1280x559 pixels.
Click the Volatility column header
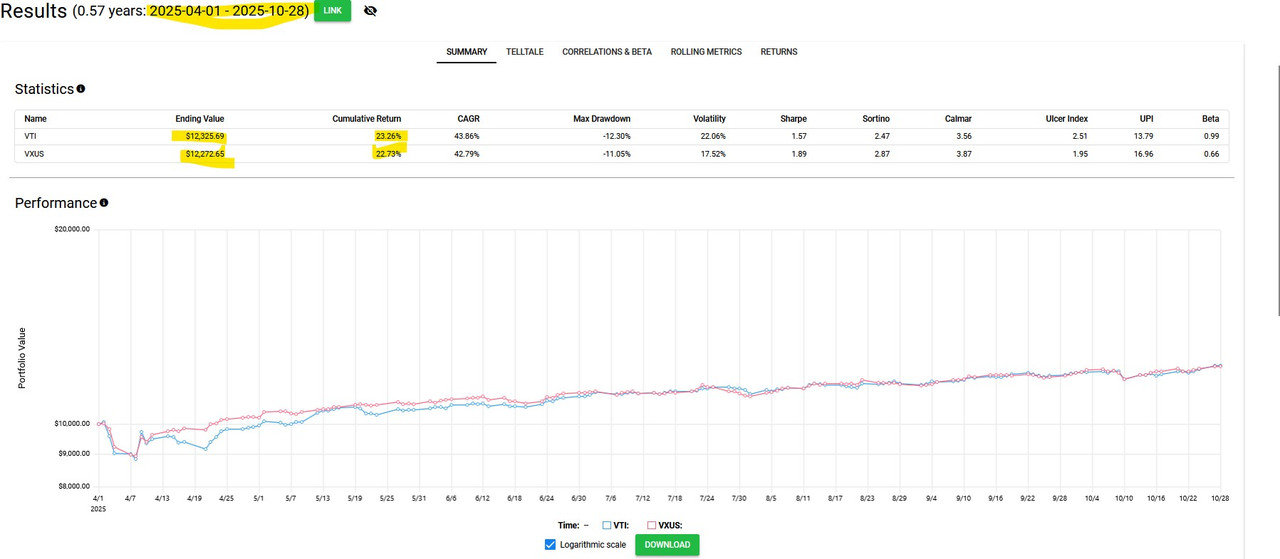pyautogui.click(x=710, y=119)
